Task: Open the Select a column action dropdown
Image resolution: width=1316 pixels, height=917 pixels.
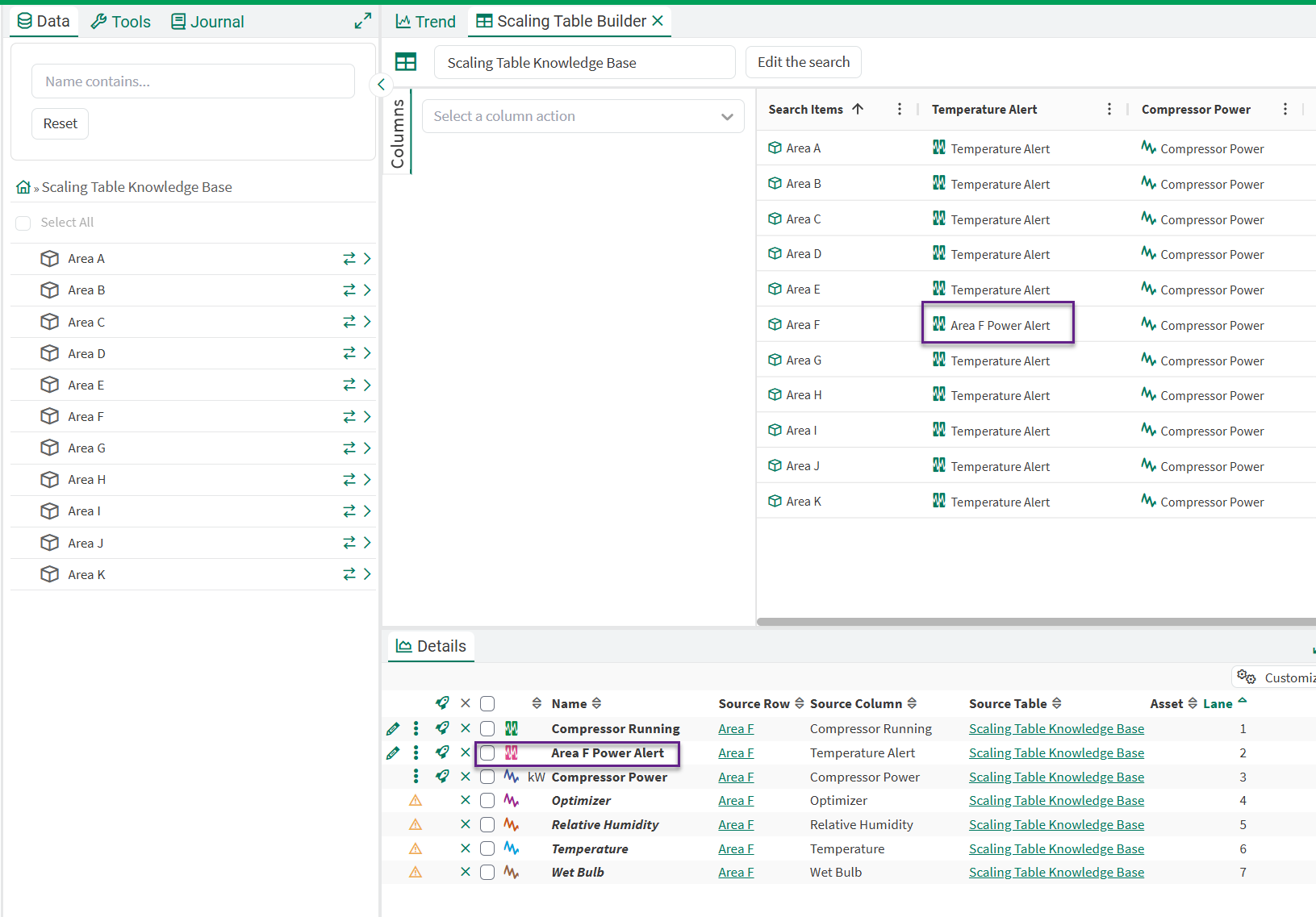Action: (x=583, y=117)
